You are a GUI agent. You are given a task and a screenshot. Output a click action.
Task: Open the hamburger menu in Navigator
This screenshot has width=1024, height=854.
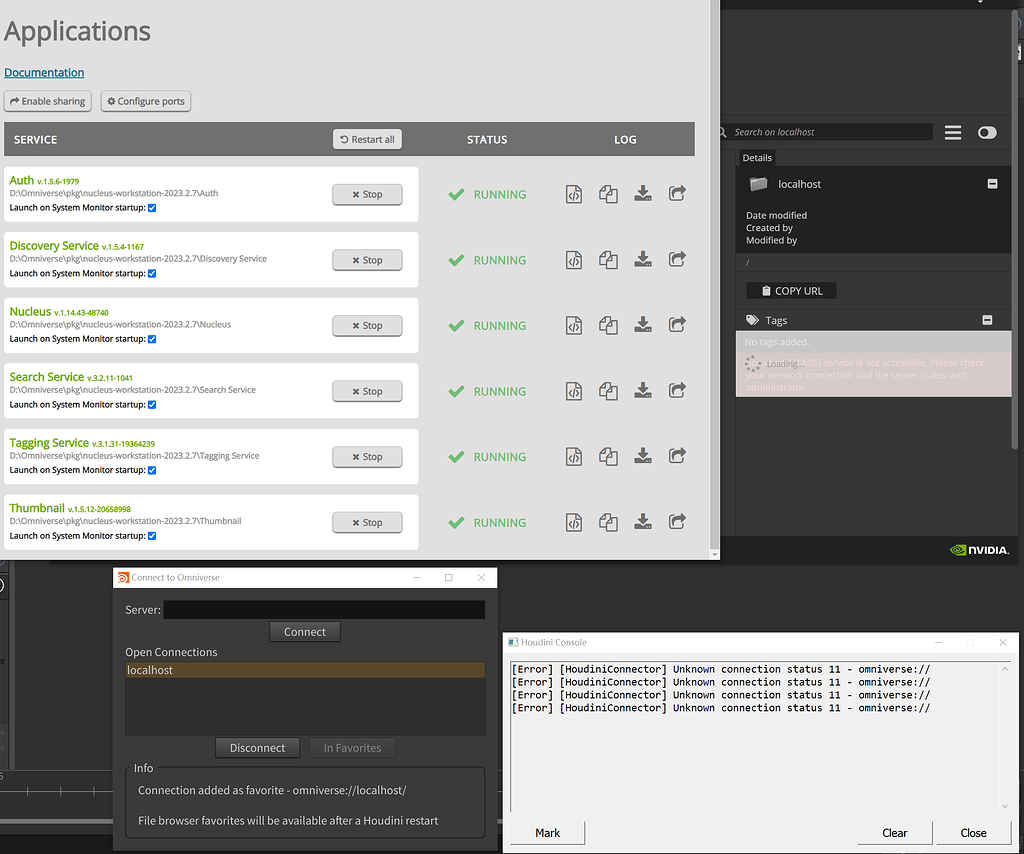point(952,131)
